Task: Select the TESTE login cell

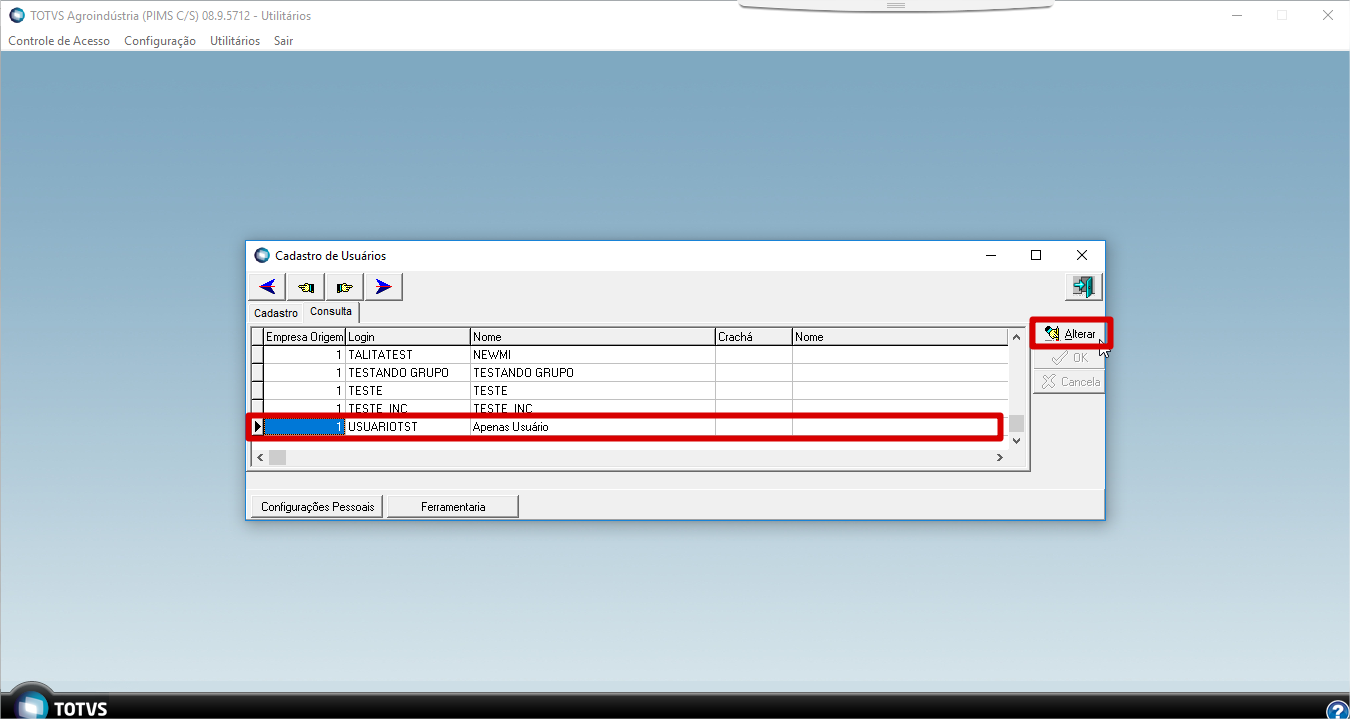Action: coord(408,391)
